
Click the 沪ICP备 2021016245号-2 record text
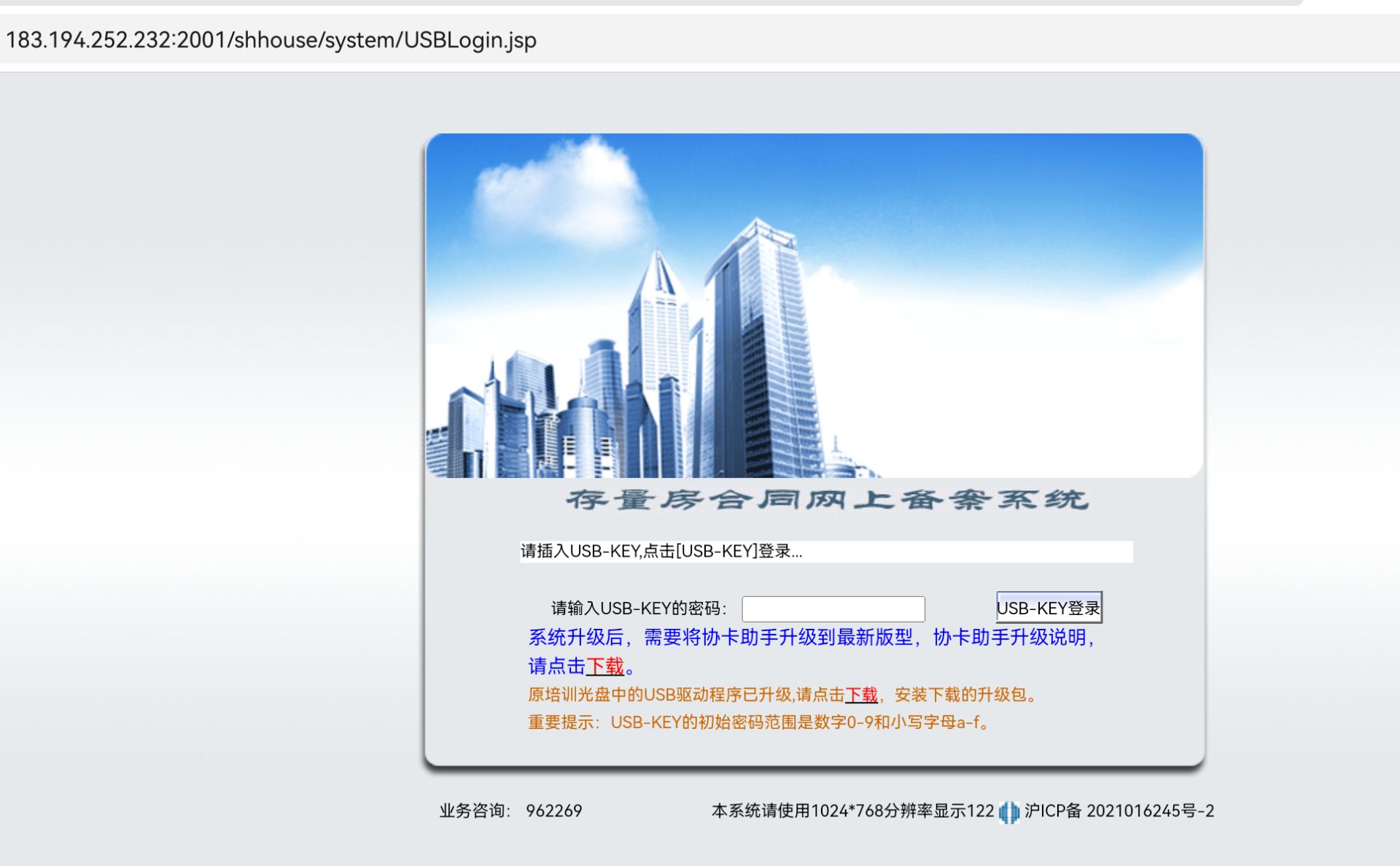[x=1127, y=810]
